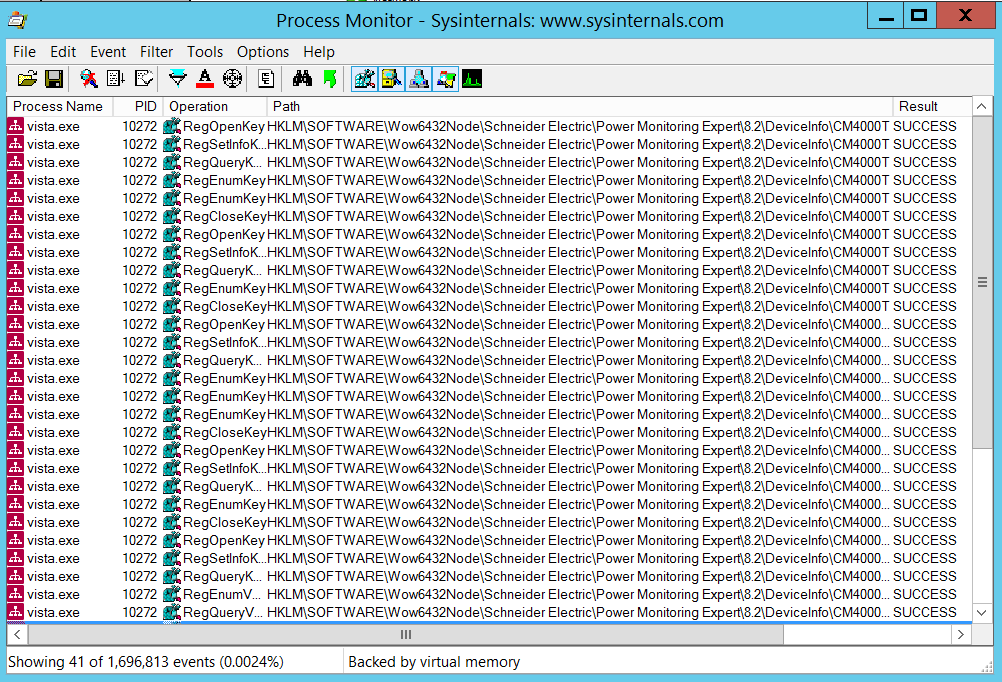
Task: Select the RegQueryV... operation row
Action: (x=489, y=612)
